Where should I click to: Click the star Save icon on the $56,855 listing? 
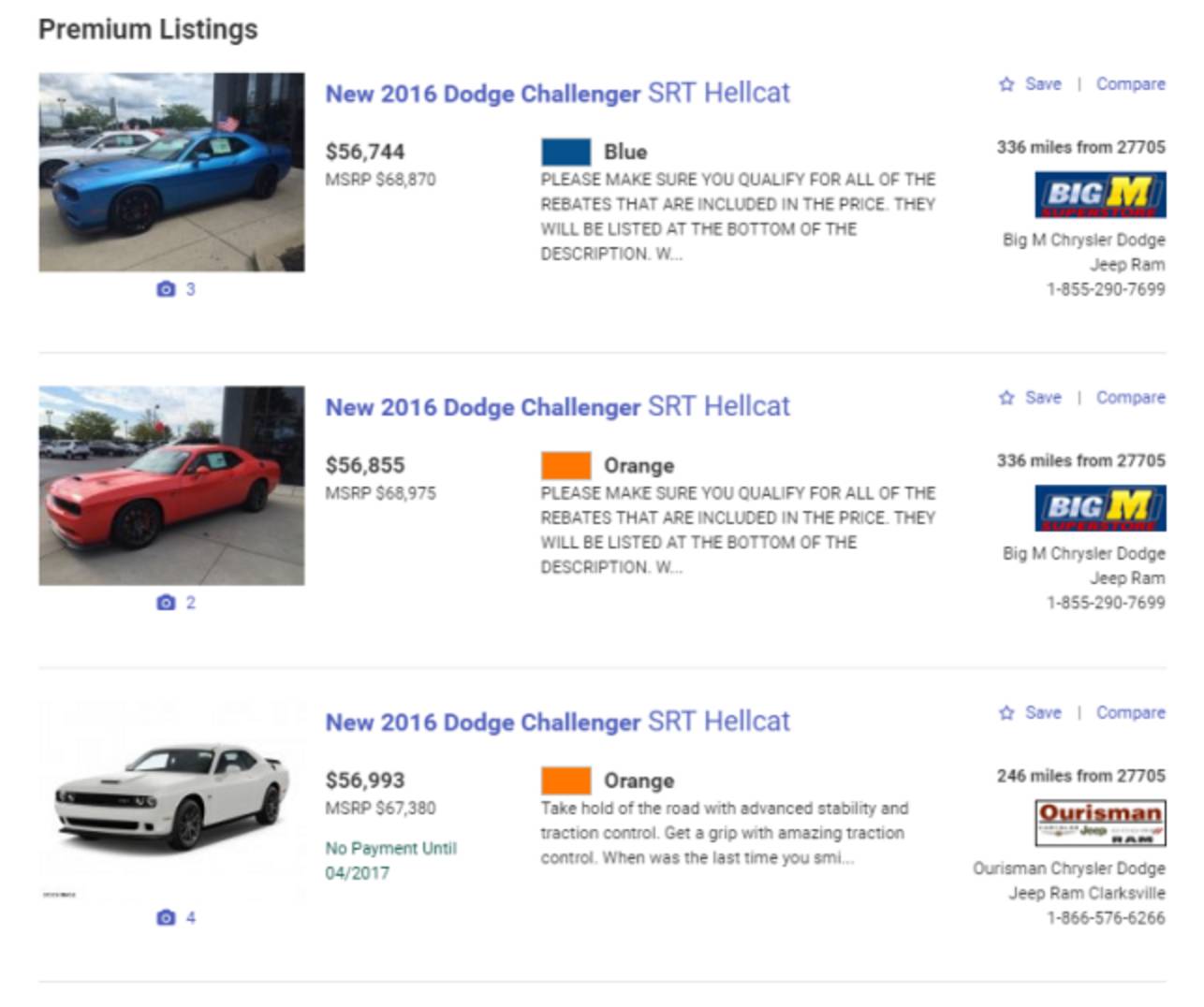click(1006, 398)
